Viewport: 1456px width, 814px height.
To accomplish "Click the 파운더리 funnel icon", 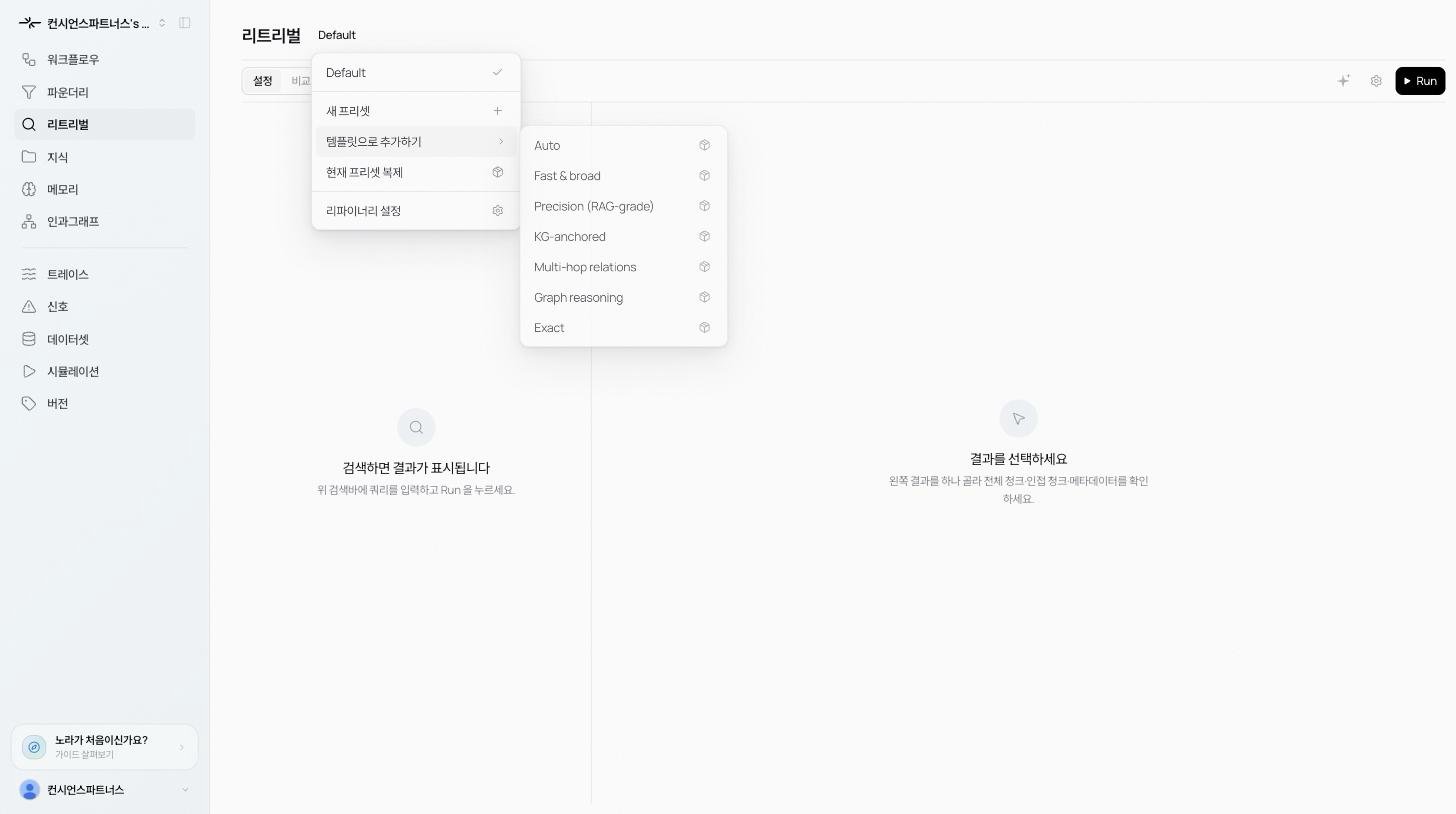I will coord(29,92).
